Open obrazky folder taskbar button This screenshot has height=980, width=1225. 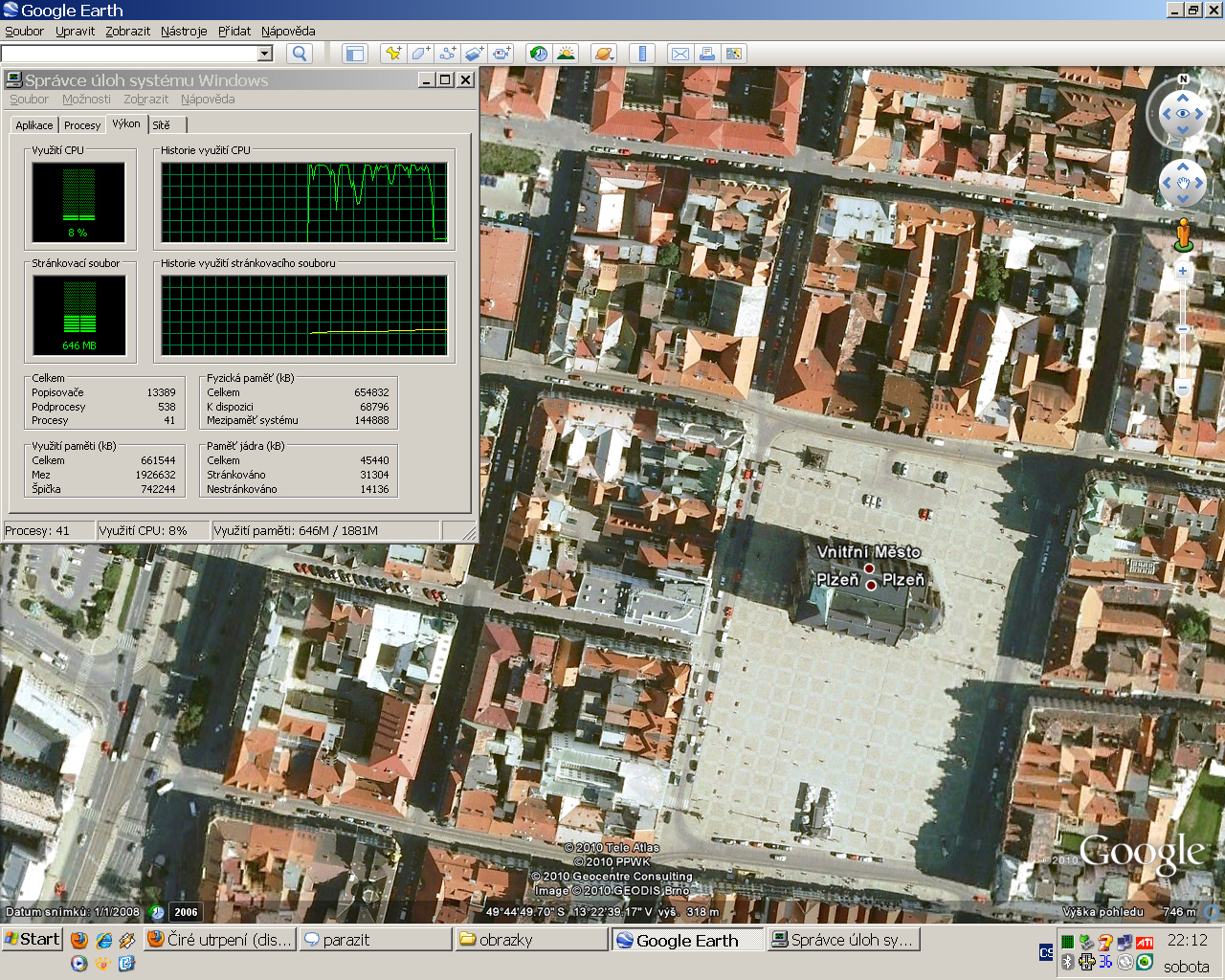point(531,940)
